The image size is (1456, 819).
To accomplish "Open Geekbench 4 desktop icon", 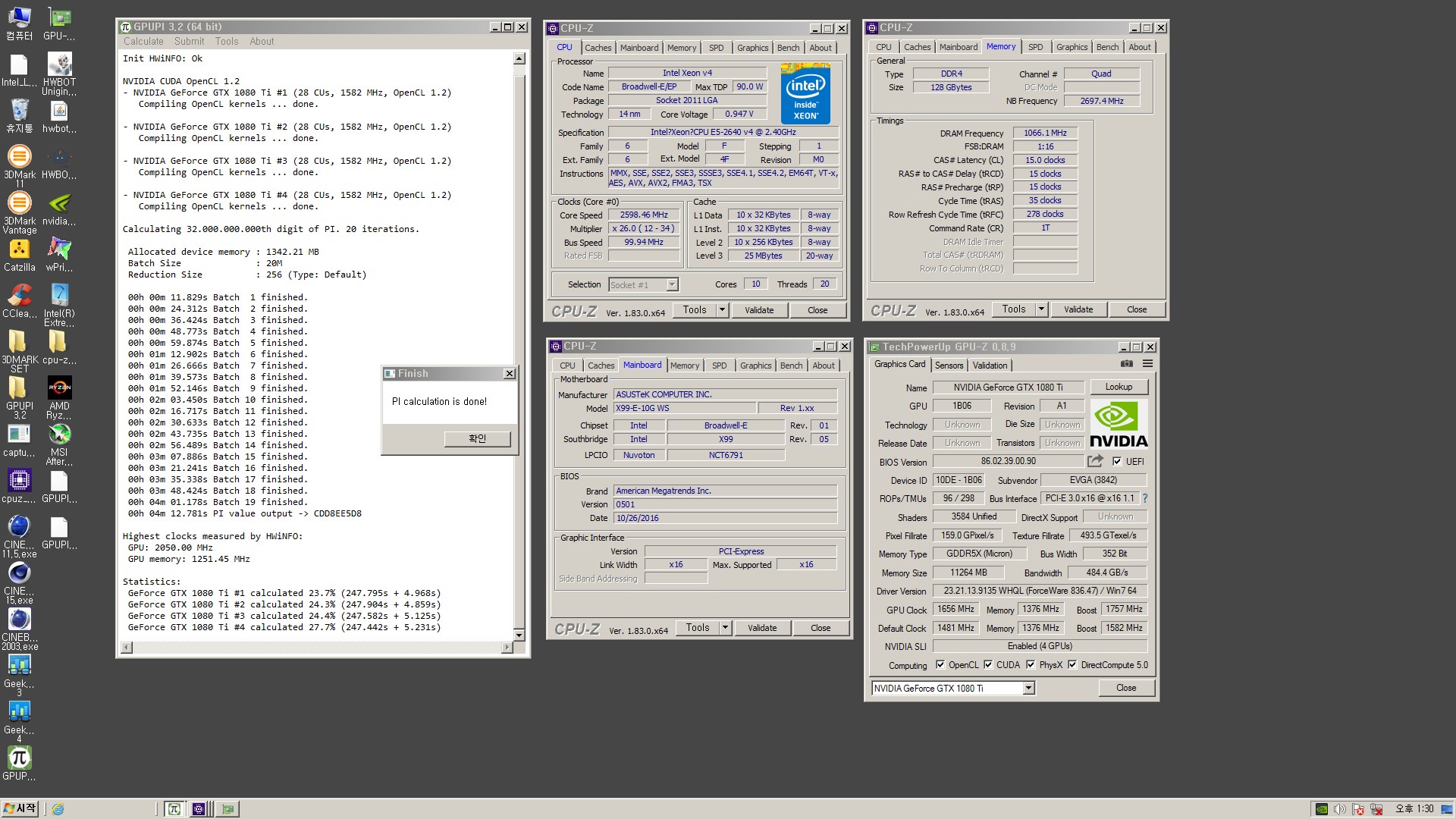I will coord(20,721).
